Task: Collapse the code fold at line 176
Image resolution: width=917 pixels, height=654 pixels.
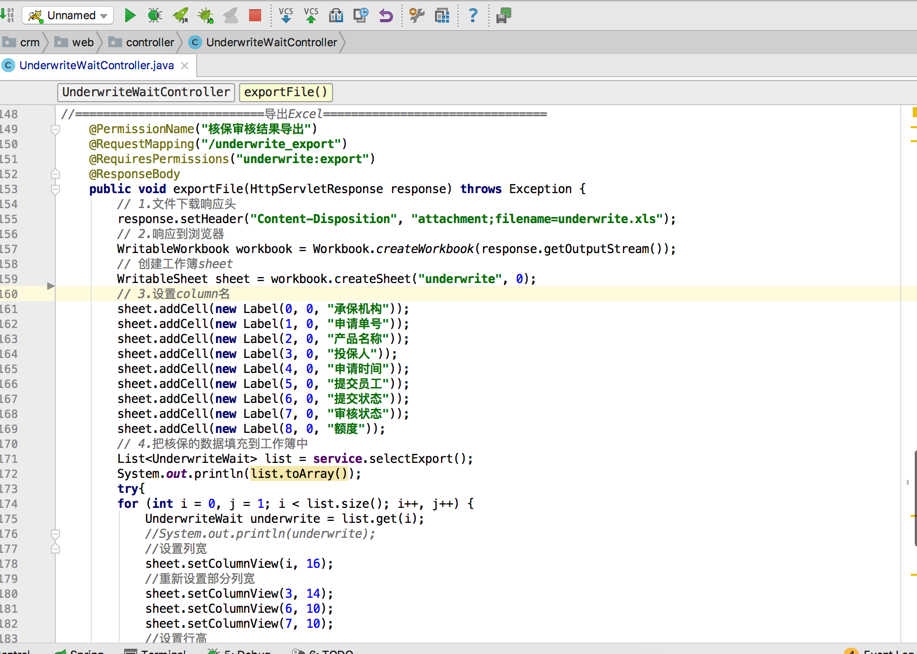Action: coord(56,534)
